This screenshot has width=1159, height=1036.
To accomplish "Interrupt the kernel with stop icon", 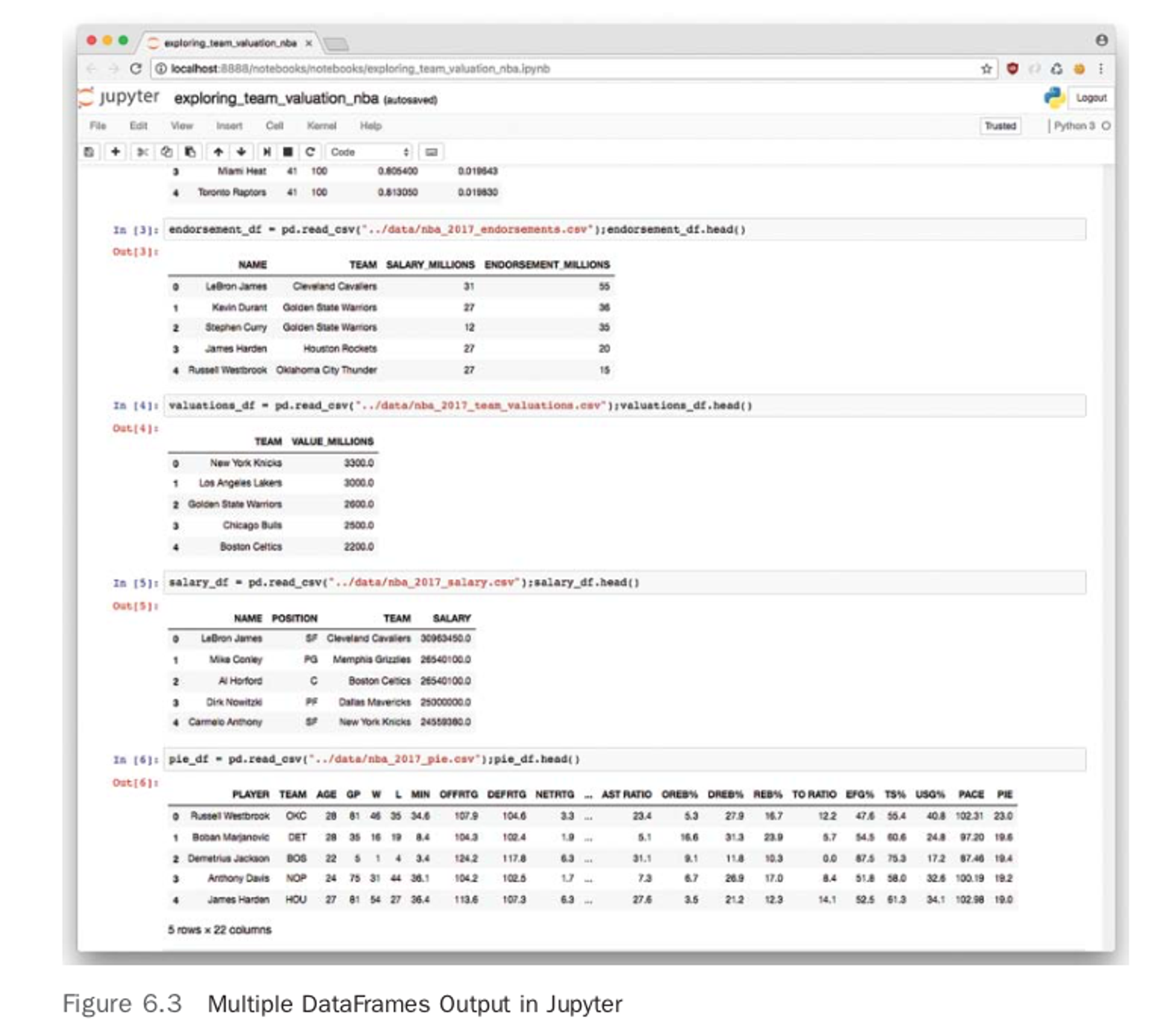I will [x=288, y=152].
